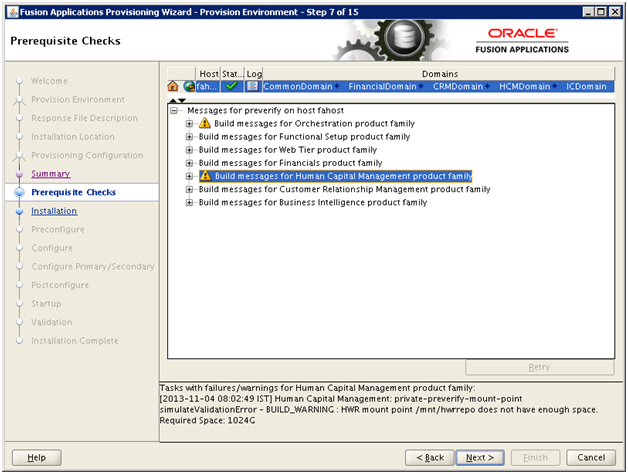The height and width of the screenshot is (474, 628).
Task: Click the disabled Finish button
Action: pyautogui.click(x=535, y=457)
